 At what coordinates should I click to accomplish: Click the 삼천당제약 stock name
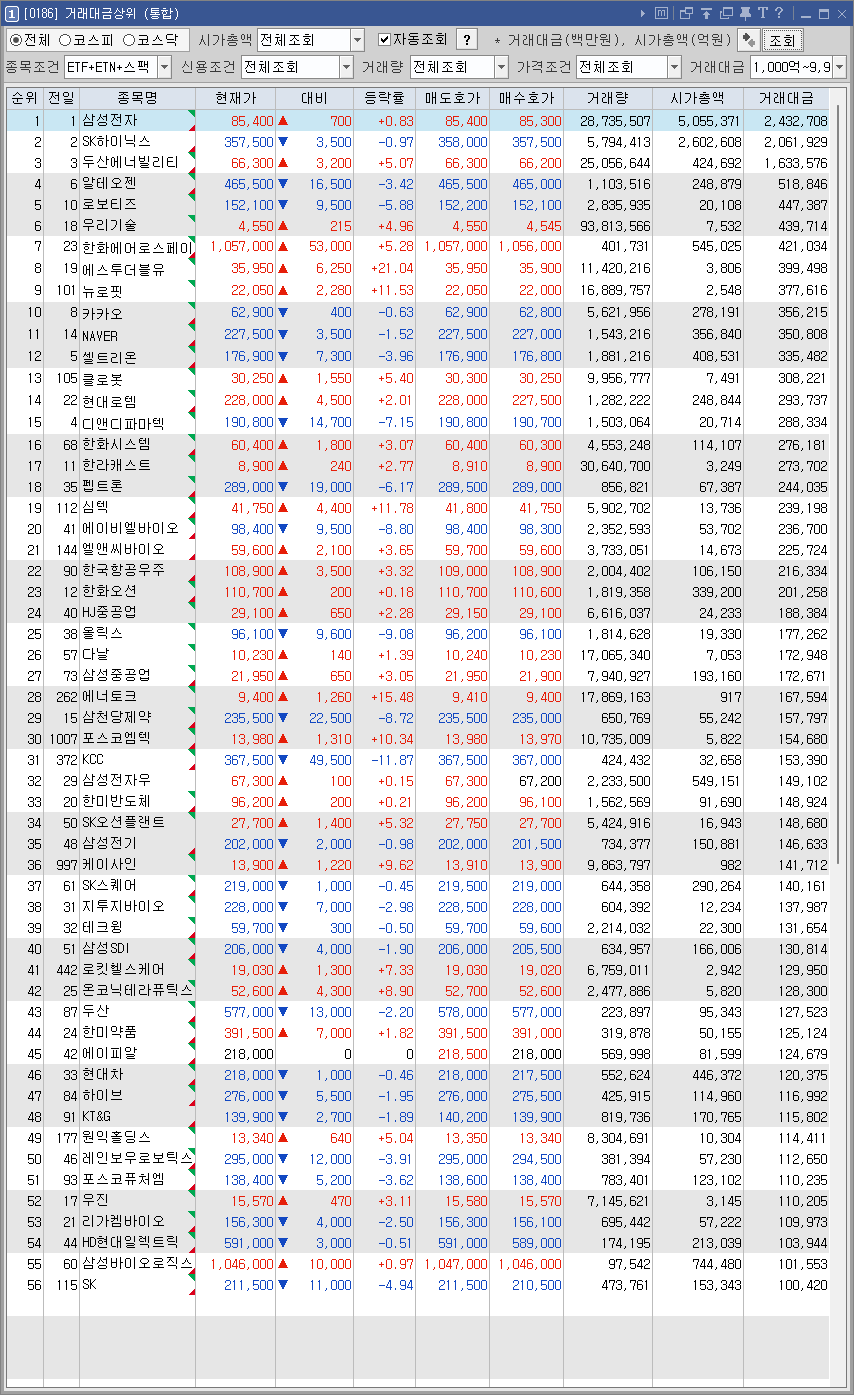[117, 717]
